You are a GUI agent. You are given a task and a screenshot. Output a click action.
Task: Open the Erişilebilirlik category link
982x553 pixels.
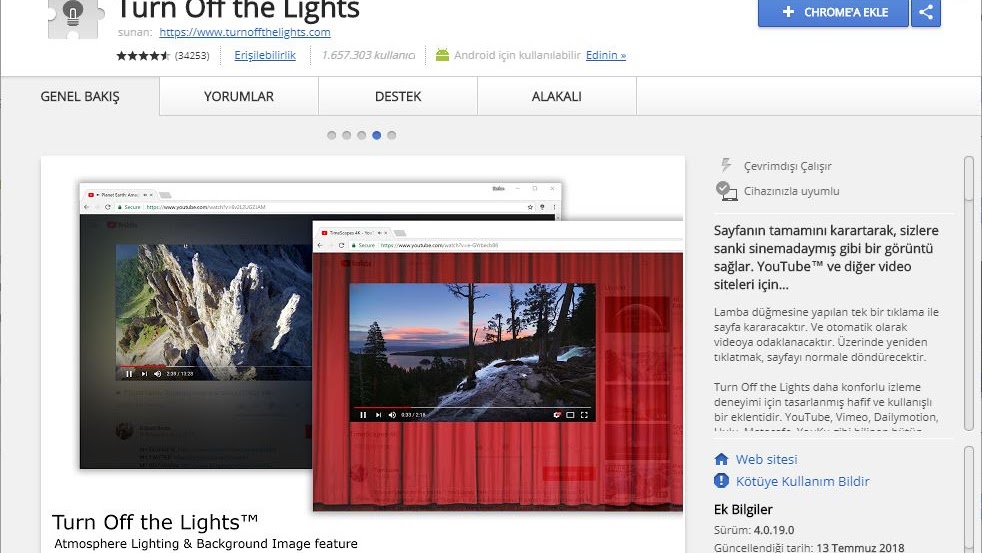point(265,55)
